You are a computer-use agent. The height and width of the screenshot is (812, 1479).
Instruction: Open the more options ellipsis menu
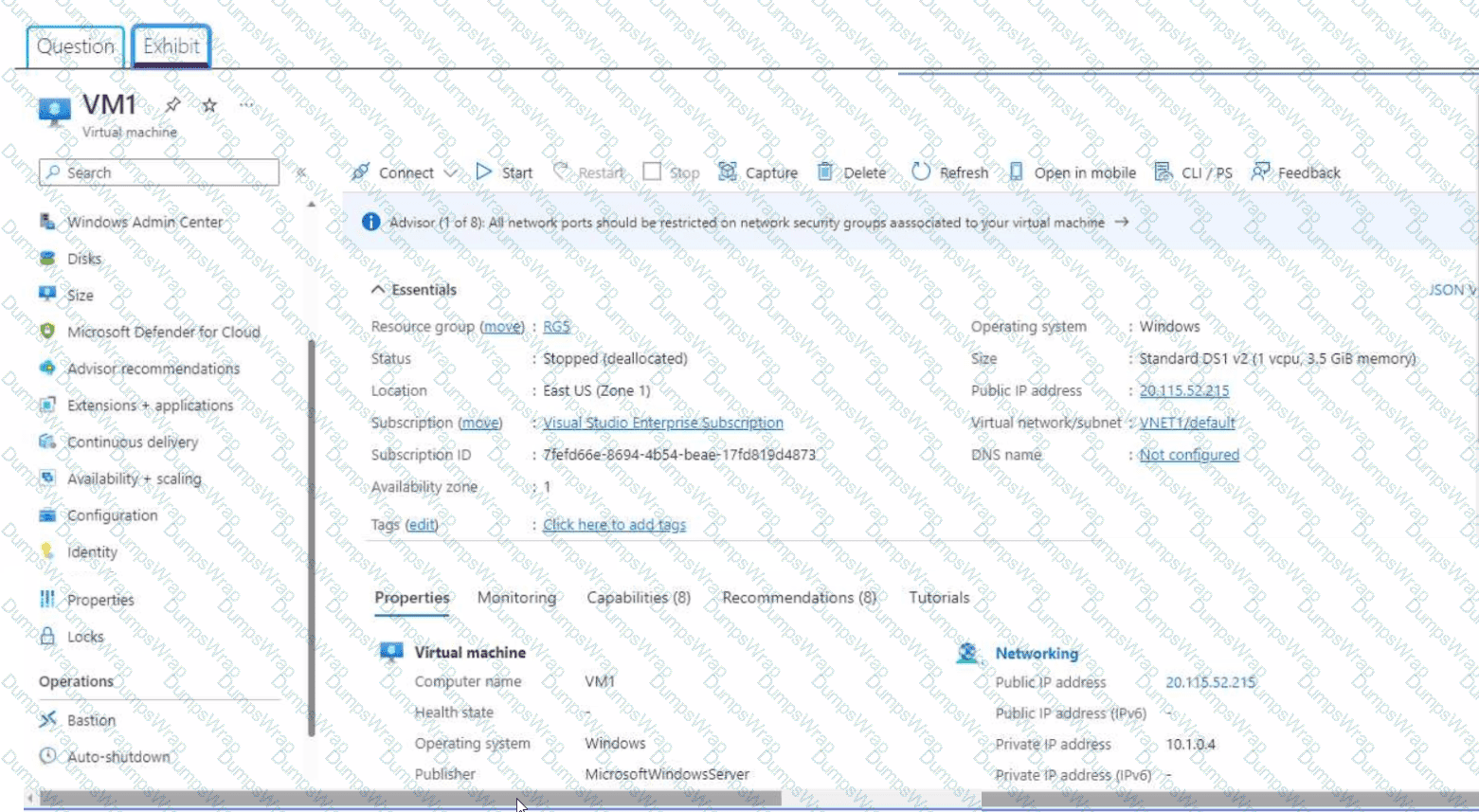point(246,105)
